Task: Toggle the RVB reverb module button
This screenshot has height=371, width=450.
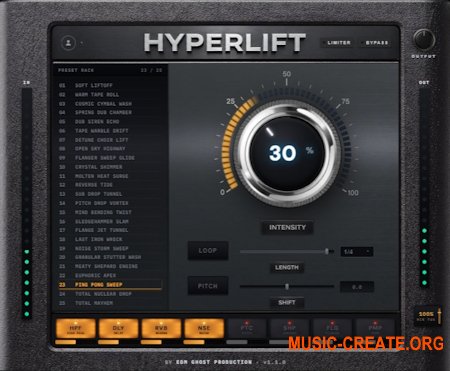Action: coord(161,328)
